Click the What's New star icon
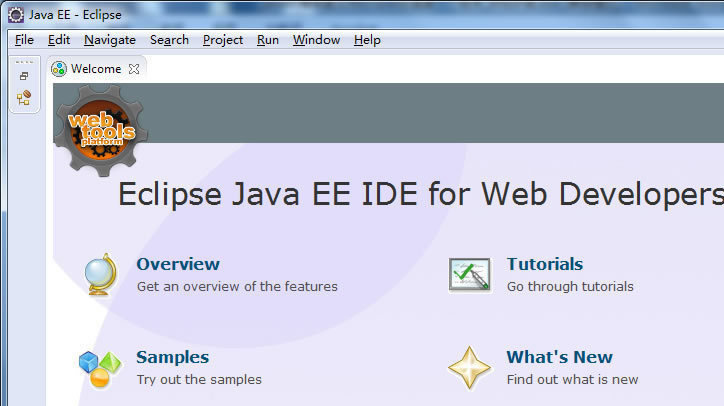Image resolution: width=724 pixels, height=406 pixels. coord(469,368)
